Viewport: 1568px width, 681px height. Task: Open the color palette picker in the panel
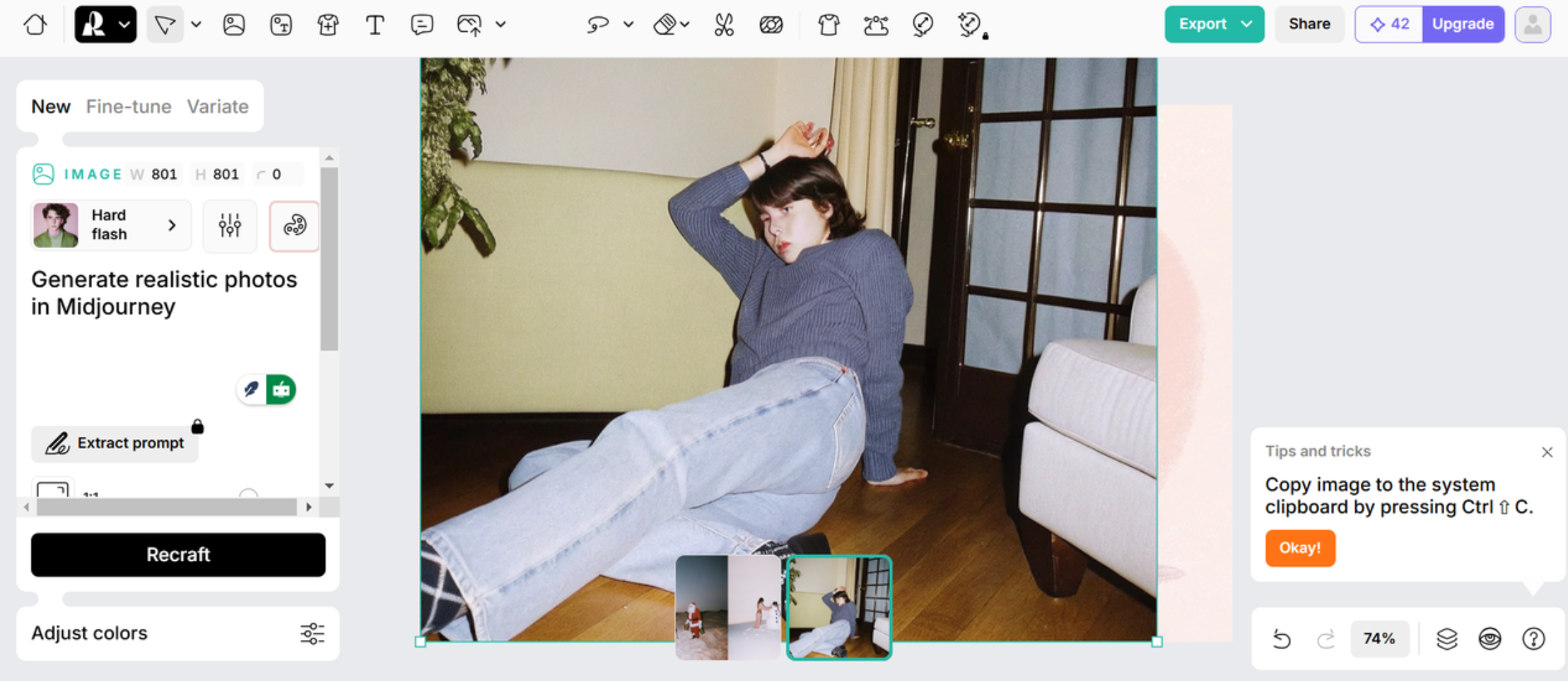293,226
